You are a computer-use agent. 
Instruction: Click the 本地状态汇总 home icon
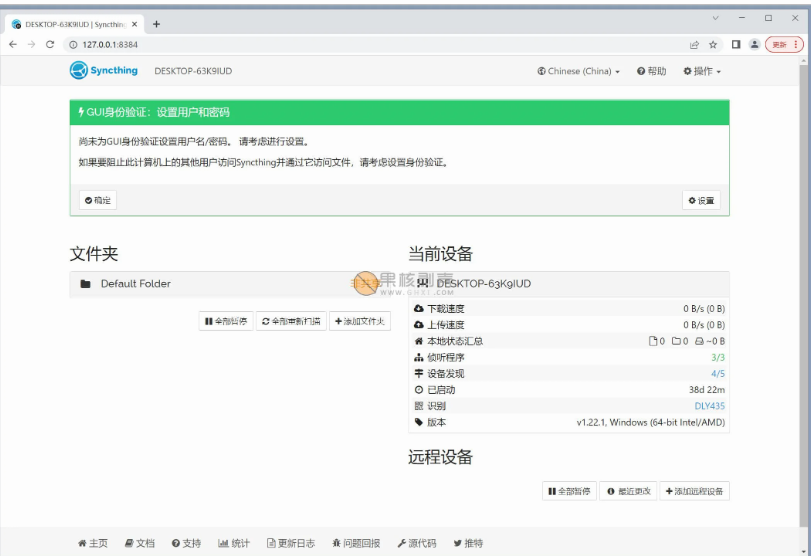tap(419, 341)
